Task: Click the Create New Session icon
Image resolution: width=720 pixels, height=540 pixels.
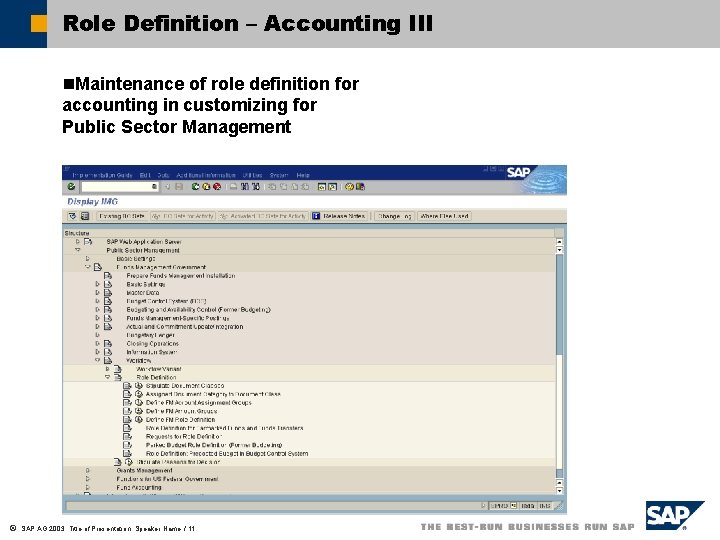Action: coord(322,186)
